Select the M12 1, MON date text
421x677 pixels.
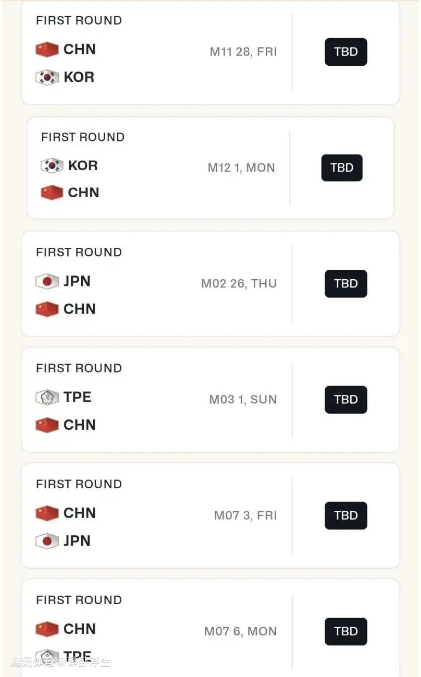[x=241, y=168]
